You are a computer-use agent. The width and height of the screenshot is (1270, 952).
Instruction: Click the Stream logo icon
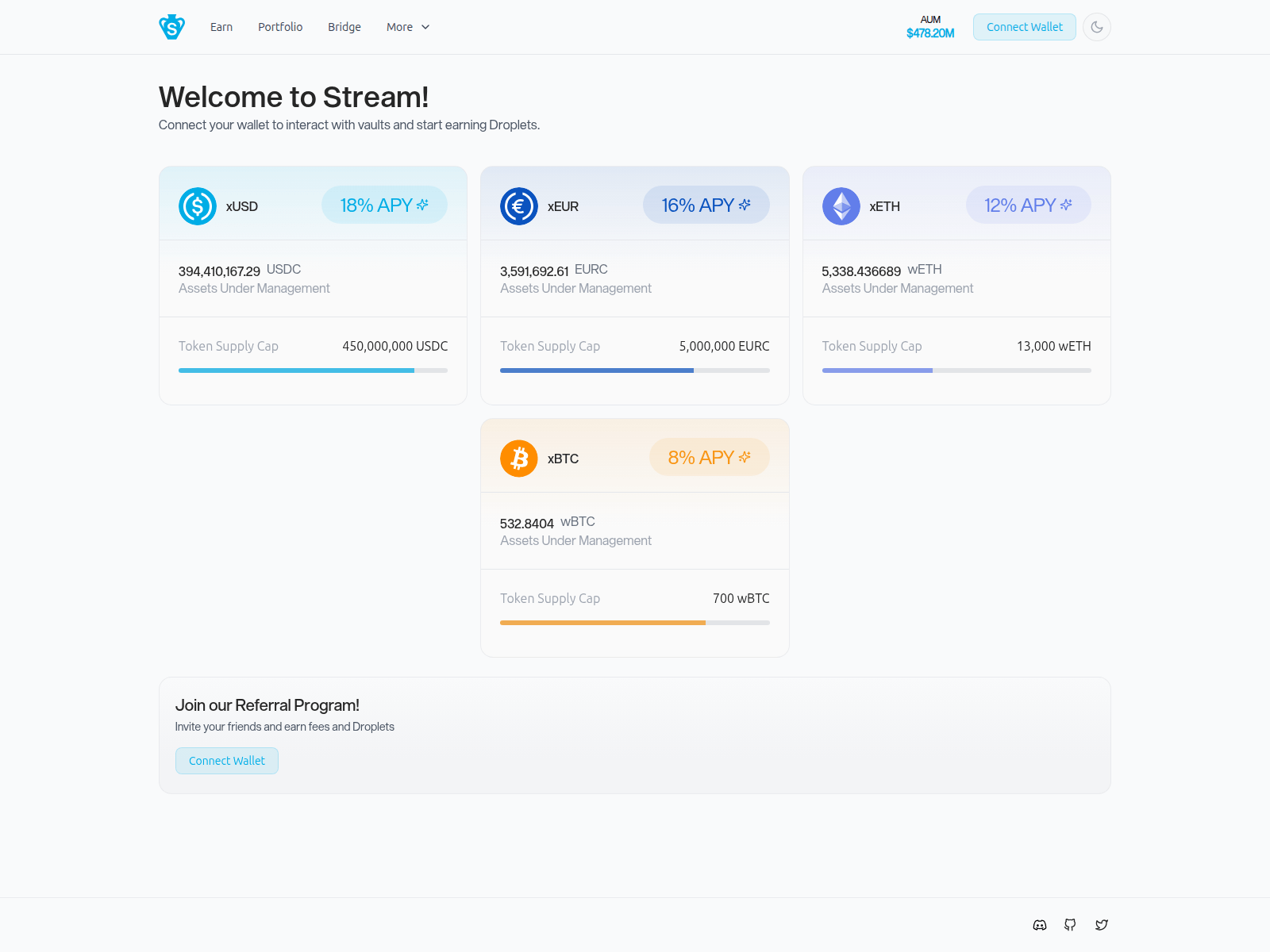click(171, 27)
